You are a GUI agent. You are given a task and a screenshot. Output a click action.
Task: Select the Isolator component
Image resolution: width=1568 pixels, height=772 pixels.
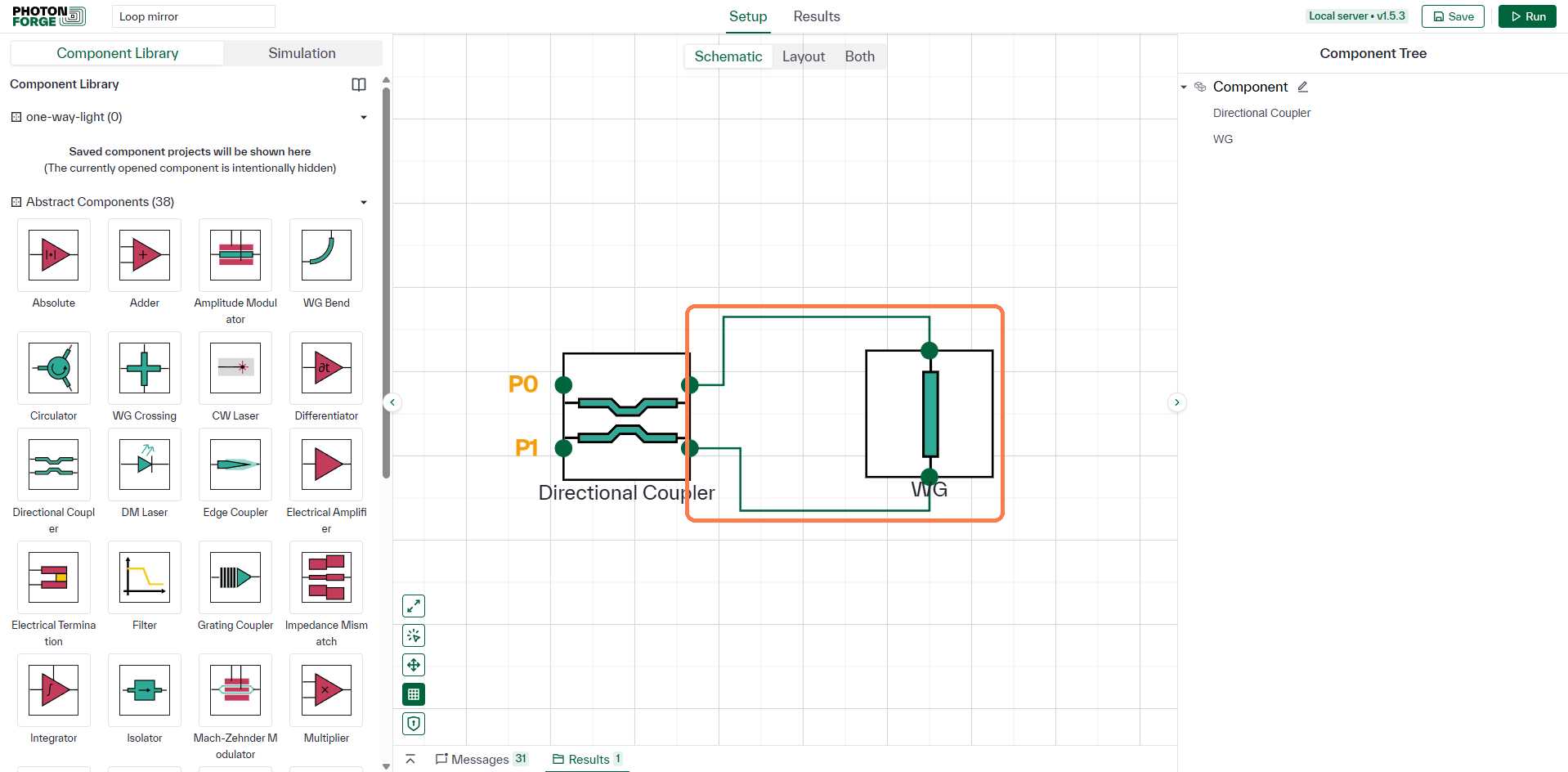[x=145, y=690]
